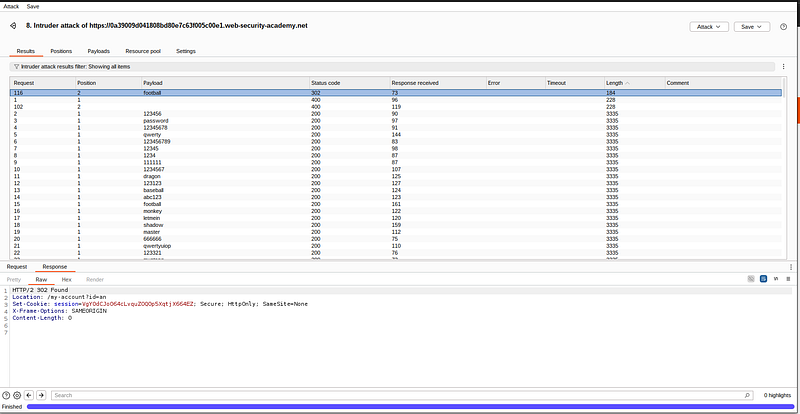
Task: Click the magnifier icon in the search field
Action: point(747,395)
